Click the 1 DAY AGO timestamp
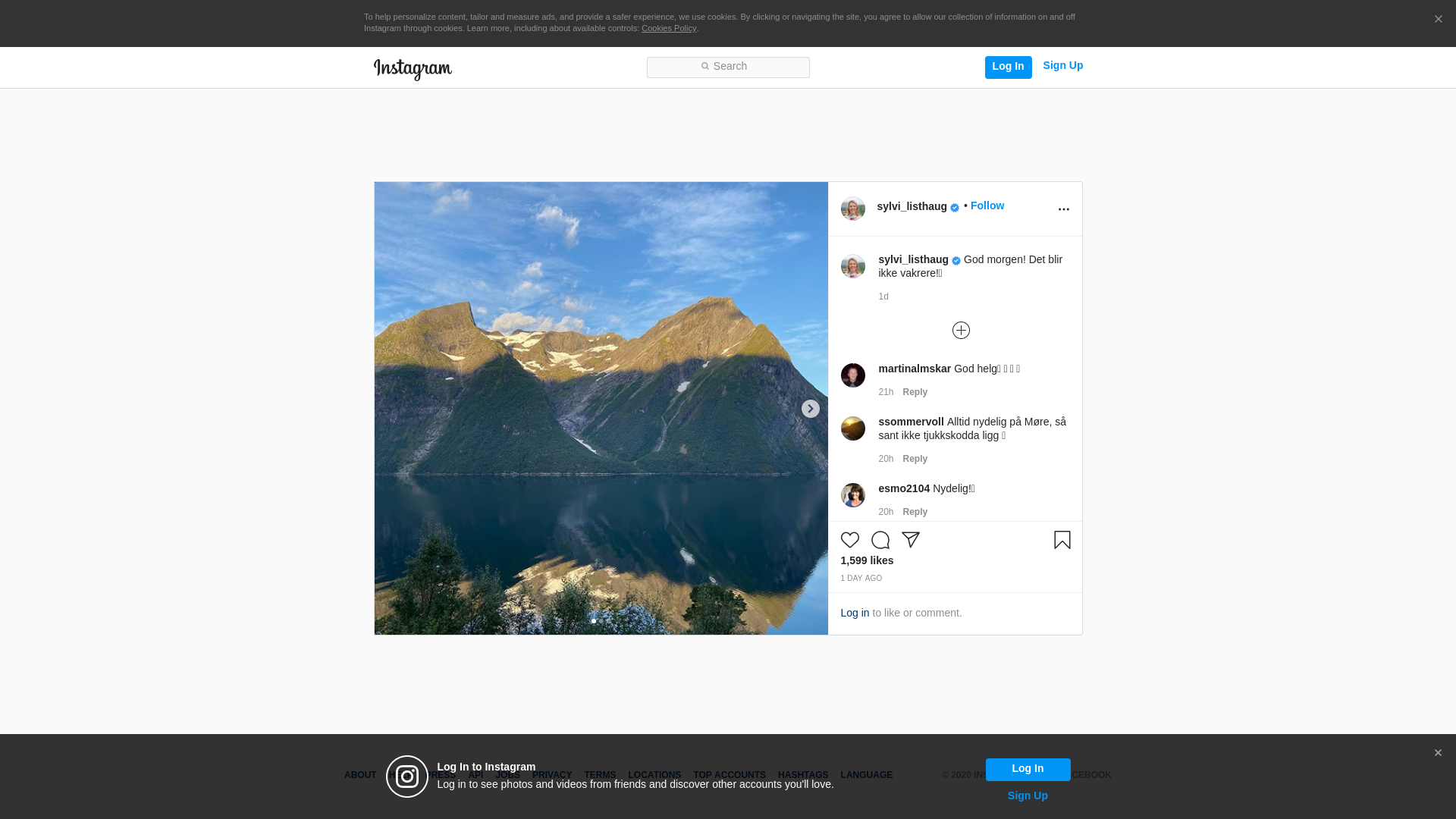Image resolution: width=1456 pixels, height=819 pixels. point(861,579)
